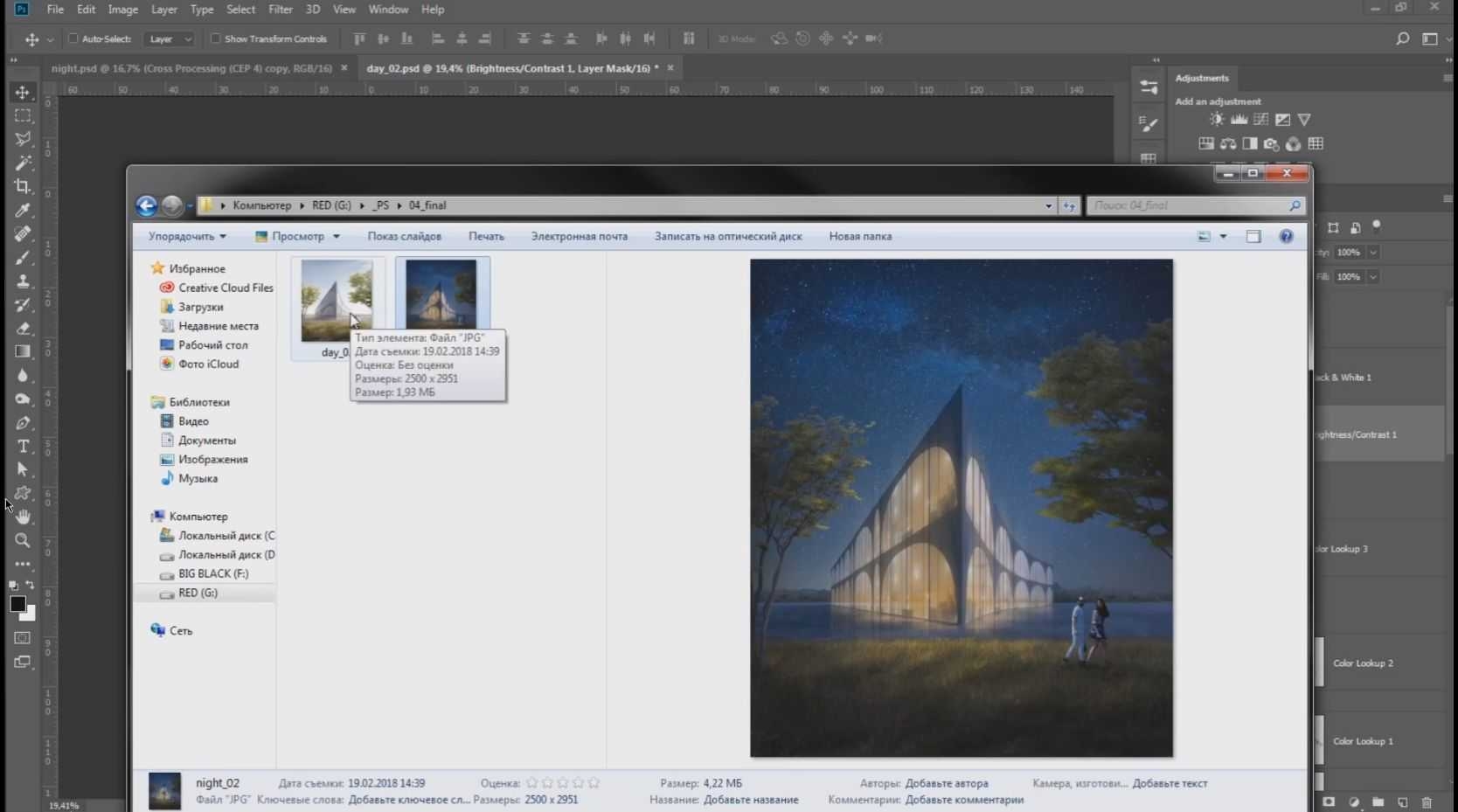The width and height of the screenshot is (1458, 812).
Task: Add a Levels adjustment layer
Action: [1239, 120]
